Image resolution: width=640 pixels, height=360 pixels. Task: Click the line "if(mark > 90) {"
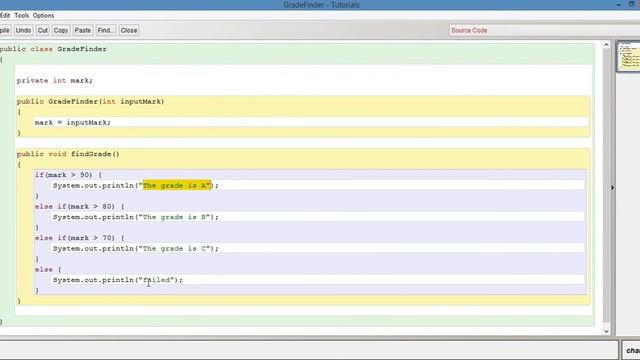(x=68, y=175)
